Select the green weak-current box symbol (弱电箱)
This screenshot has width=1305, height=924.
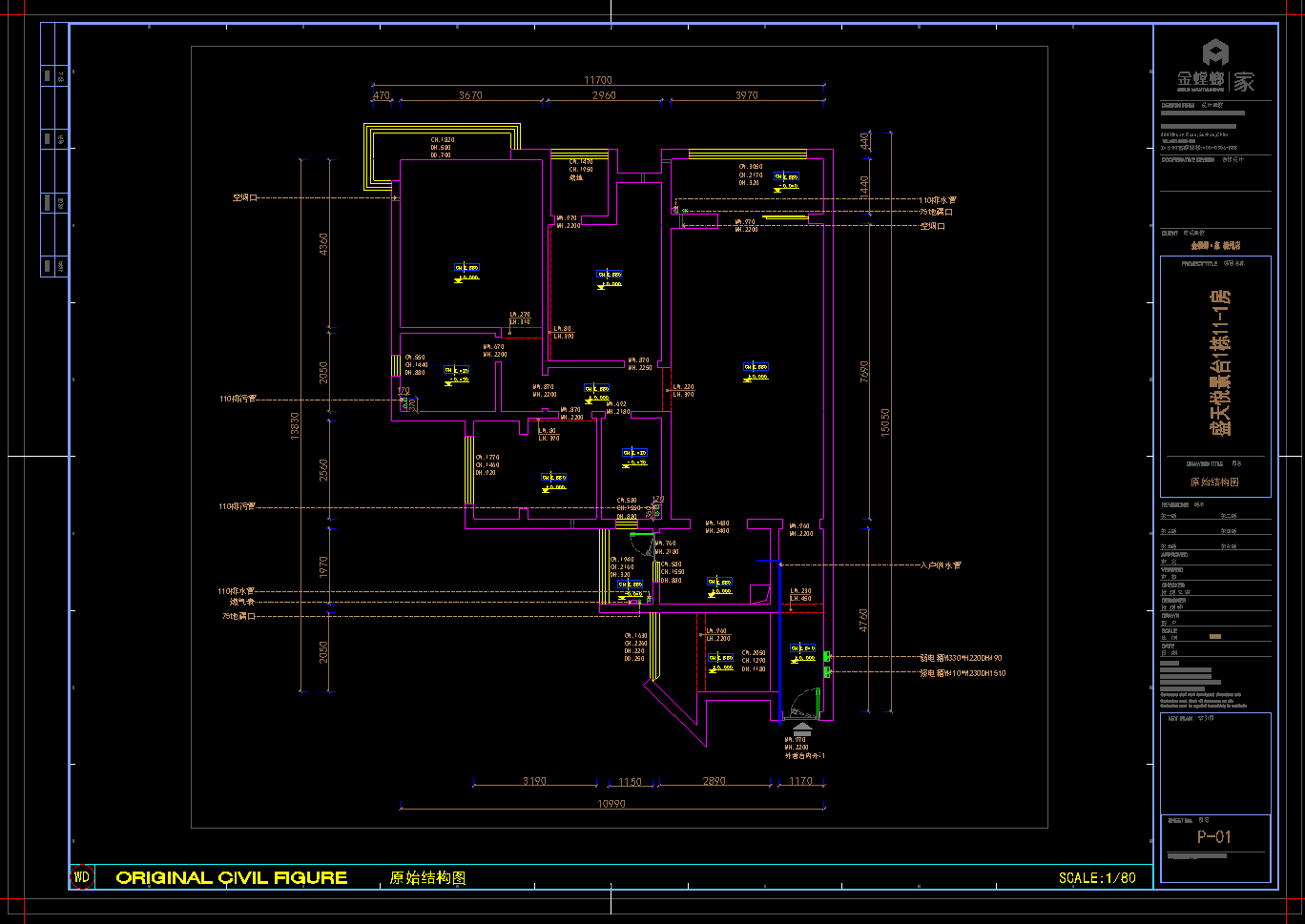tap(827, 656)
